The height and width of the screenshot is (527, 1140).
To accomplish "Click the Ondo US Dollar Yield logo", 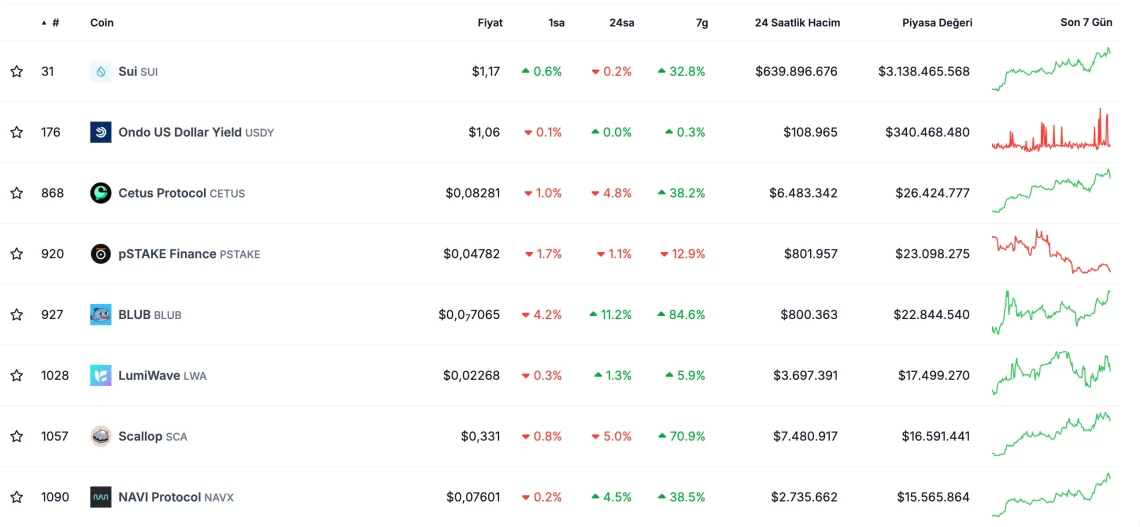I will (x=100, y=132).
